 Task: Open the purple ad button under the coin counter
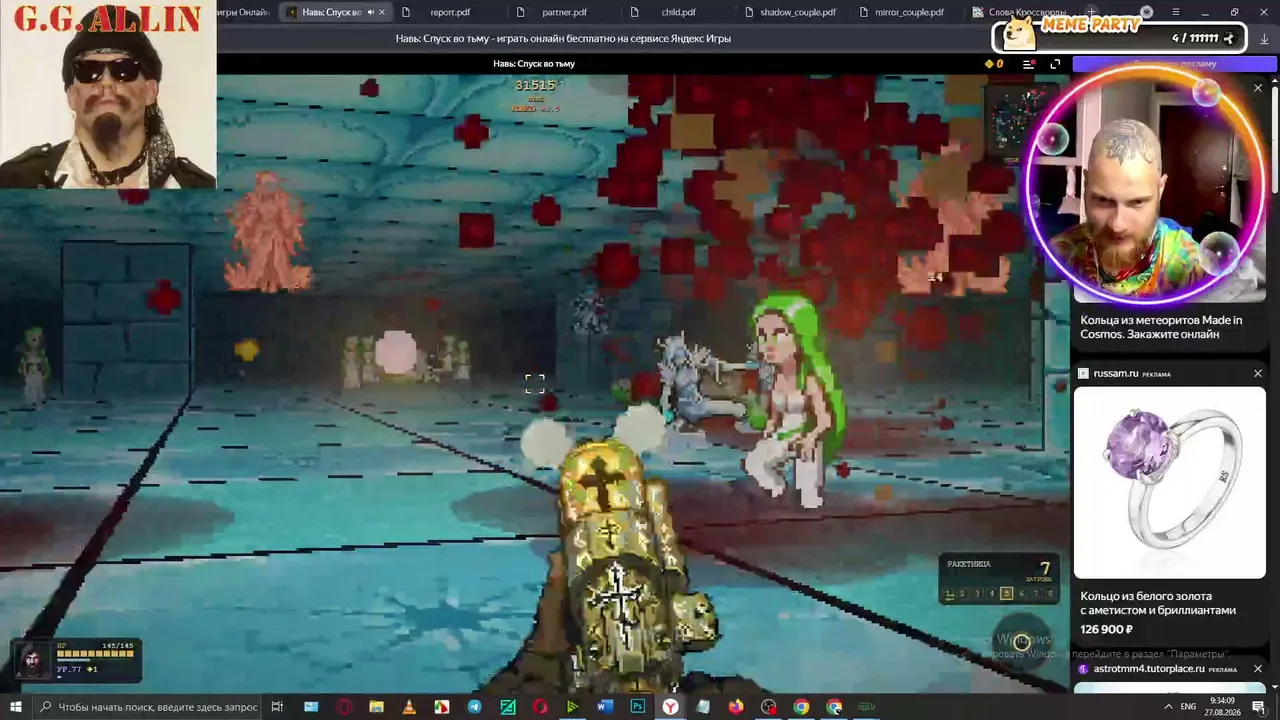tap(1174, 64)
